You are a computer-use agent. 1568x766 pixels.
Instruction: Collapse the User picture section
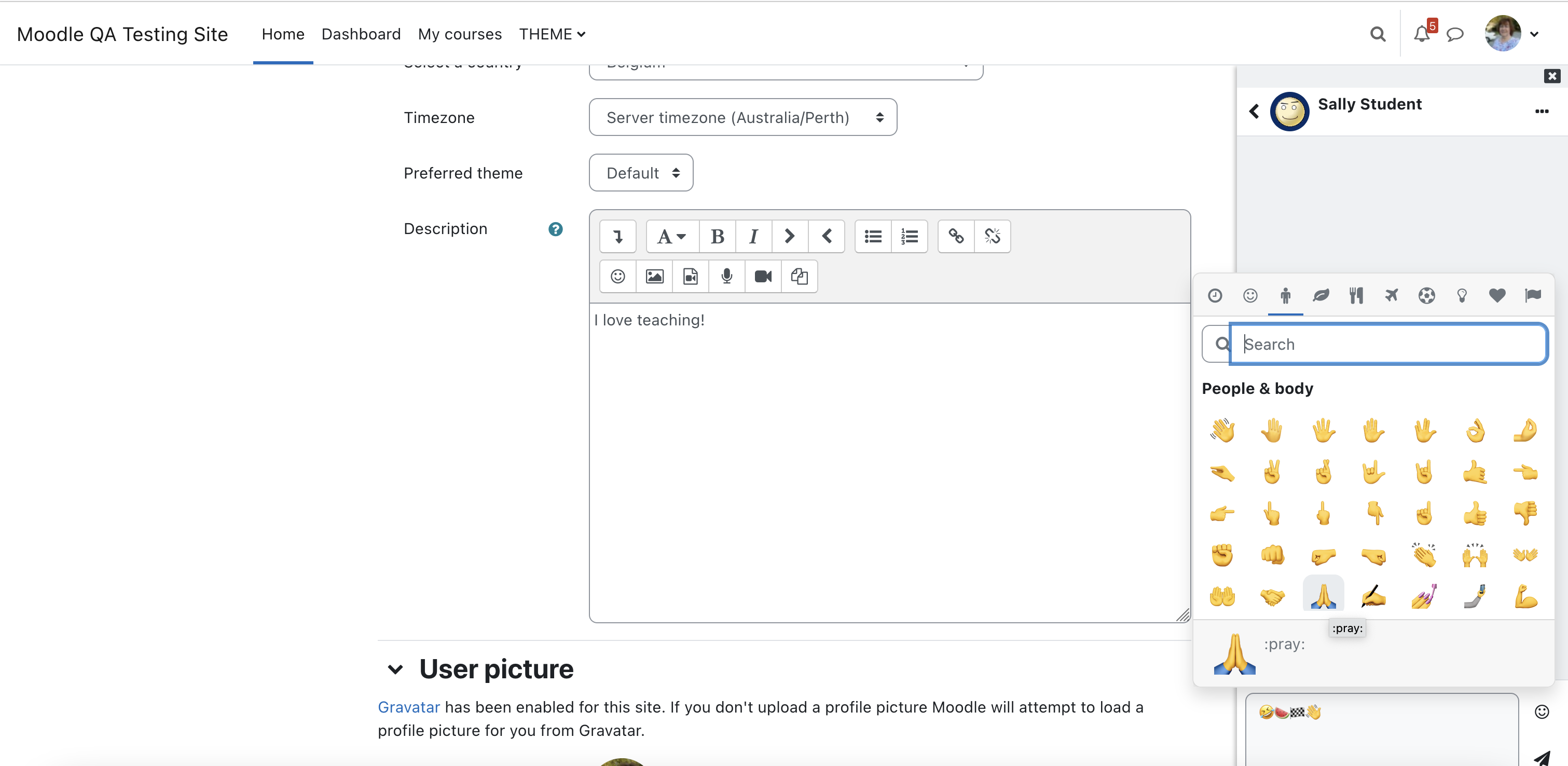[x=395, y=669]
